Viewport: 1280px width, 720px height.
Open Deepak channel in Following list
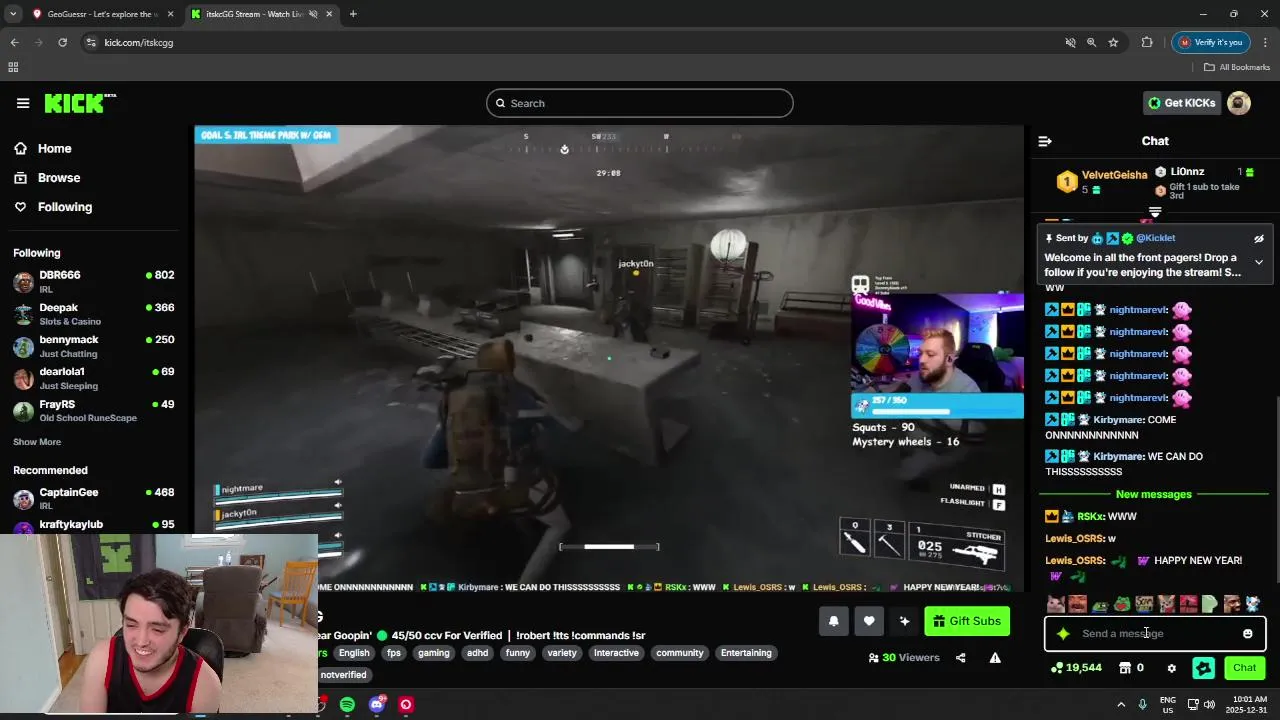pos(94,314)
